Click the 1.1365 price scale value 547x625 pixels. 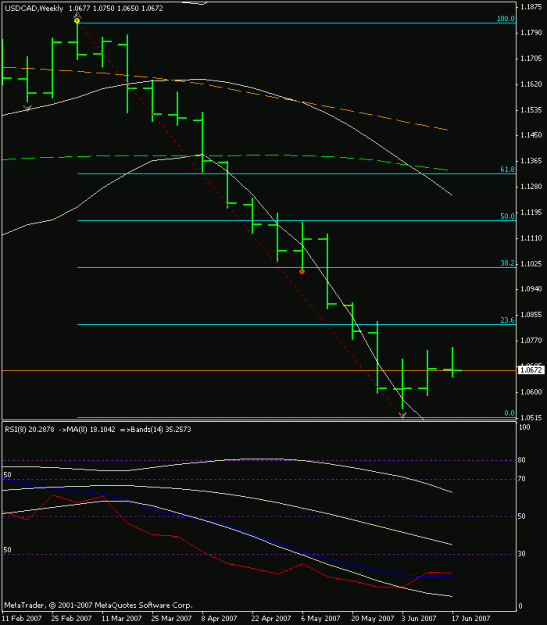coord(531,161)
